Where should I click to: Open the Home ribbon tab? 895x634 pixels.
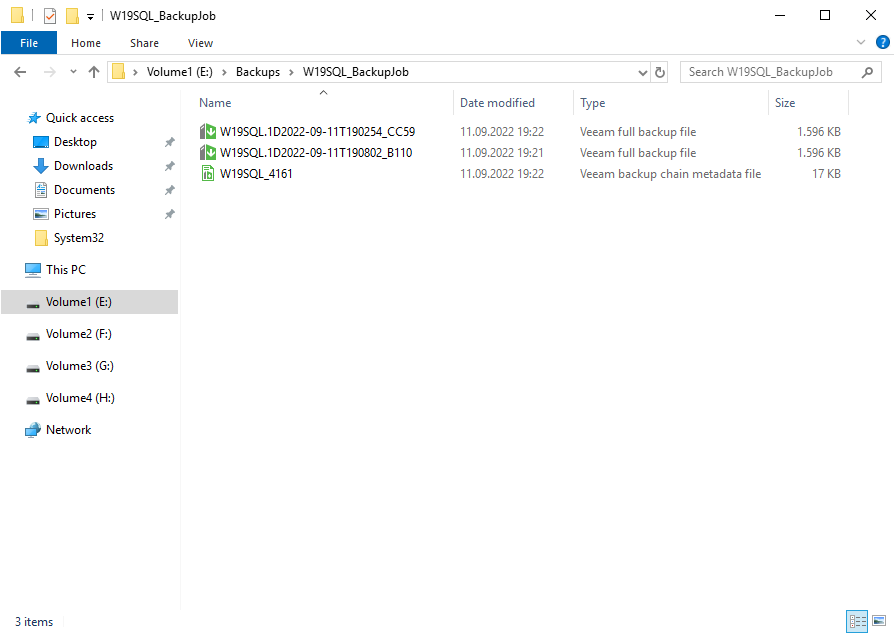(86, 43)
